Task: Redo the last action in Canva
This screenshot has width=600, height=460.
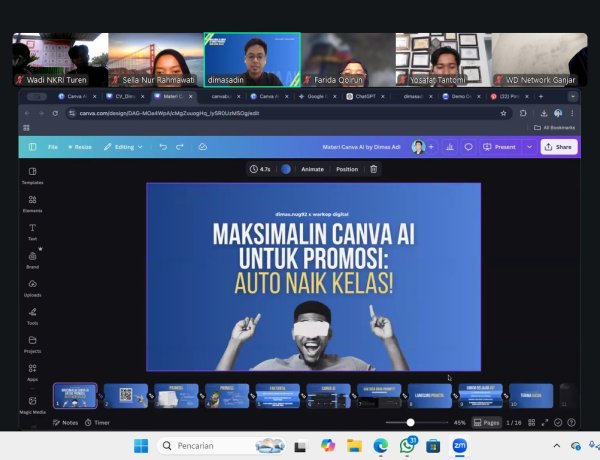Action: (180, 147)
